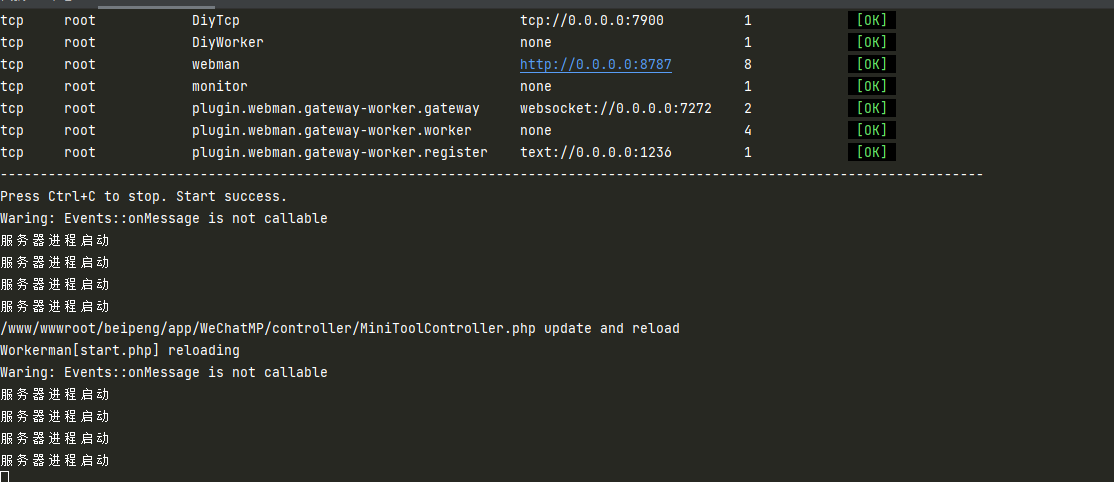
Task: Click the websocket://0.0.0.0:7272 listen address
Action: tap(615, 109)
